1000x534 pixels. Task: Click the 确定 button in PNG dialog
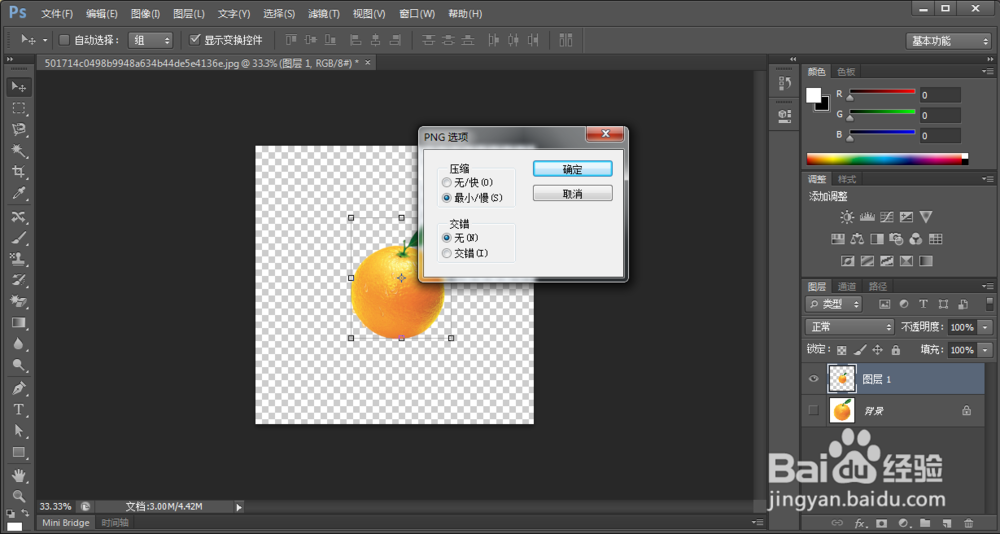click(x=573, y=169)
